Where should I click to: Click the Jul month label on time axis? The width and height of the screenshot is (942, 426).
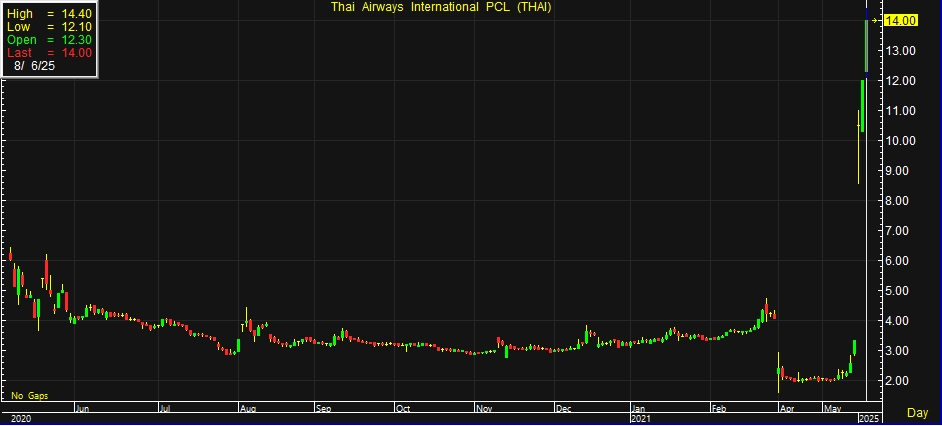coord(165,409)
